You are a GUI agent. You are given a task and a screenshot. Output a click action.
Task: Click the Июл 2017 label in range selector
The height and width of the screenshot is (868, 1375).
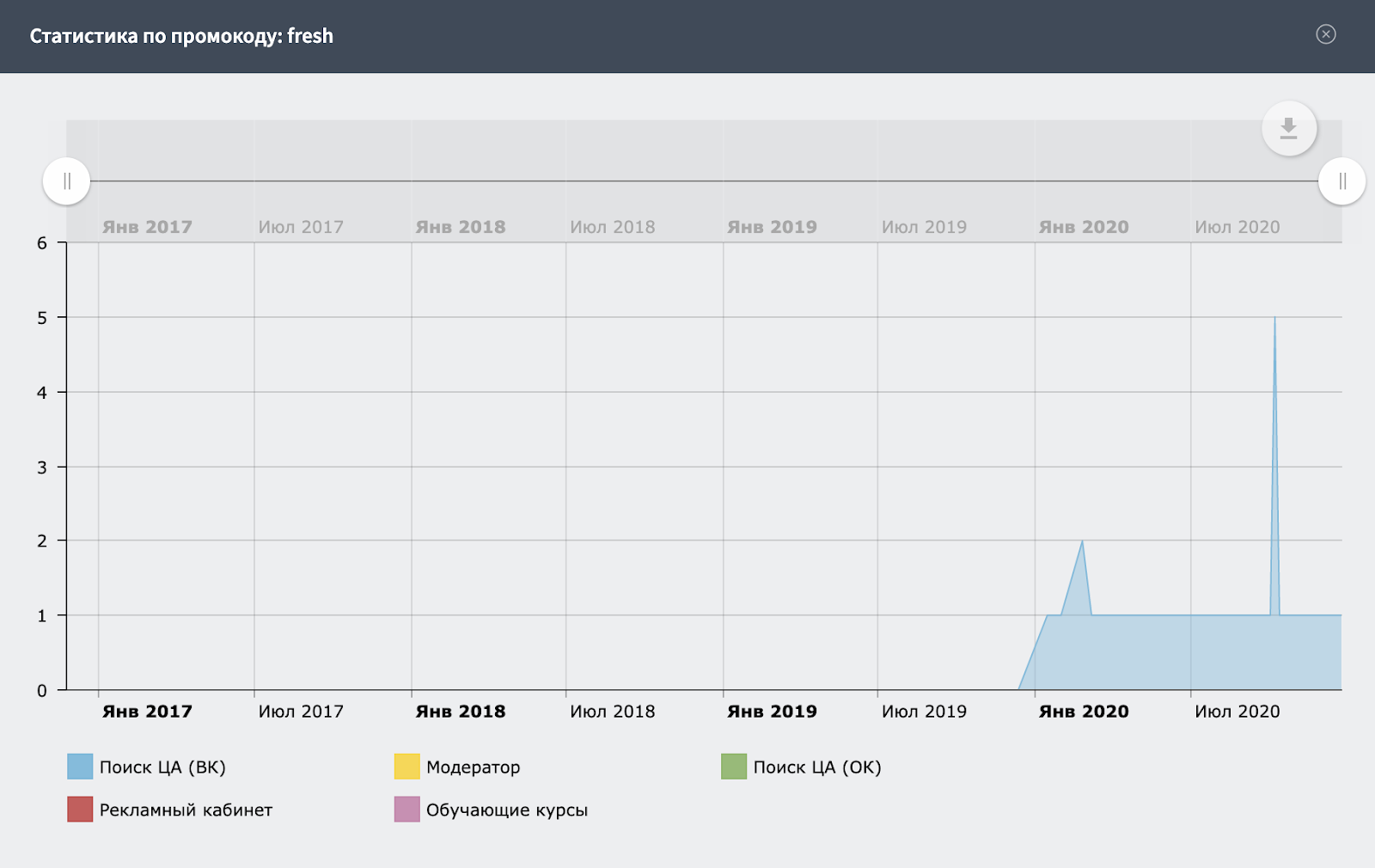click(x=301, y=227)
